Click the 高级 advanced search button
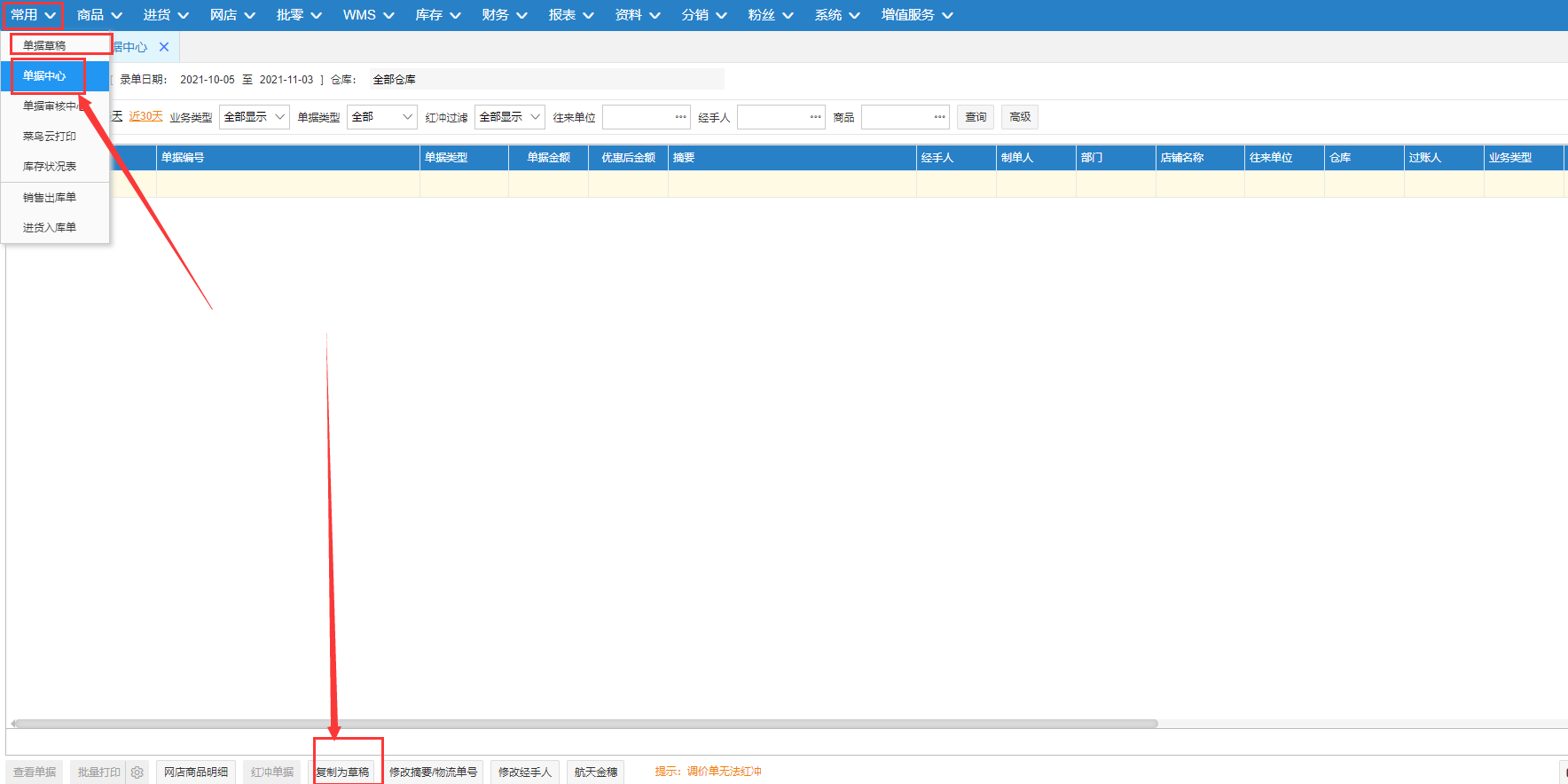 (x=1020, y=117)
